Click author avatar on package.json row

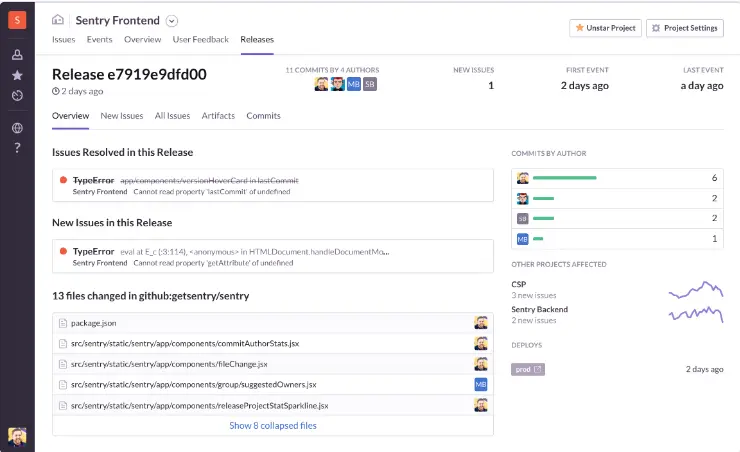481,323
